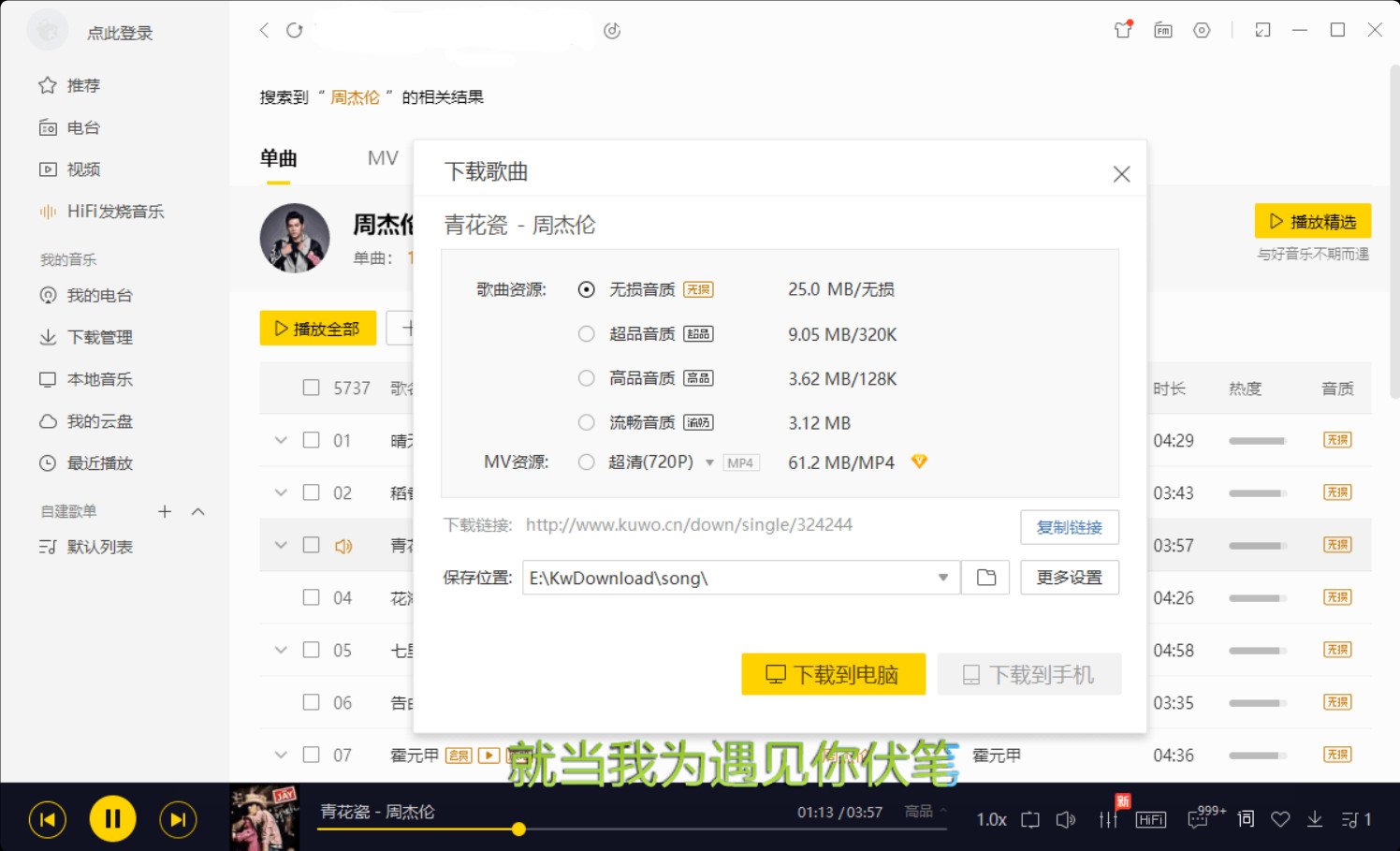
Task: Open the equalizer sound effects icon
Action: click(x=1108, y=819)
